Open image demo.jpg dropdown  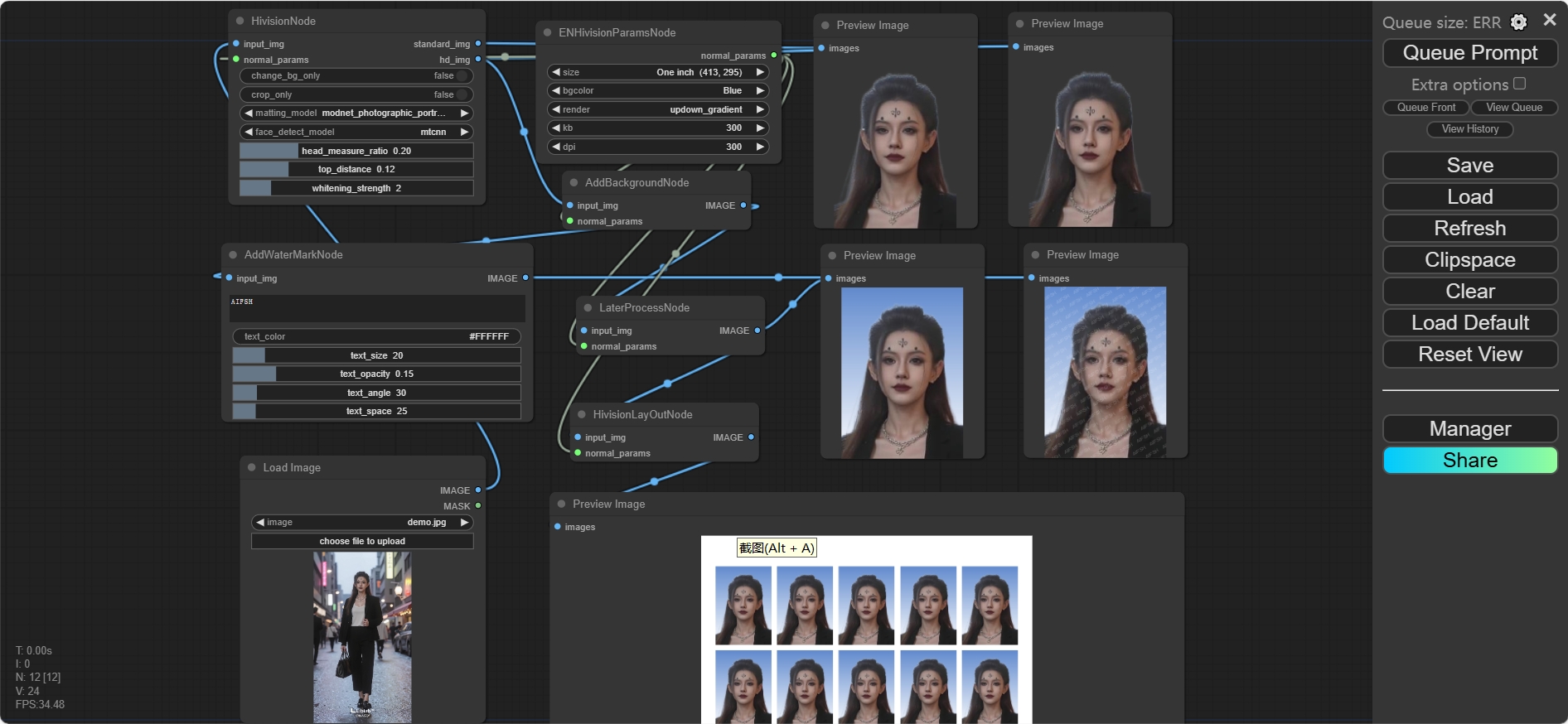point(362,522)
